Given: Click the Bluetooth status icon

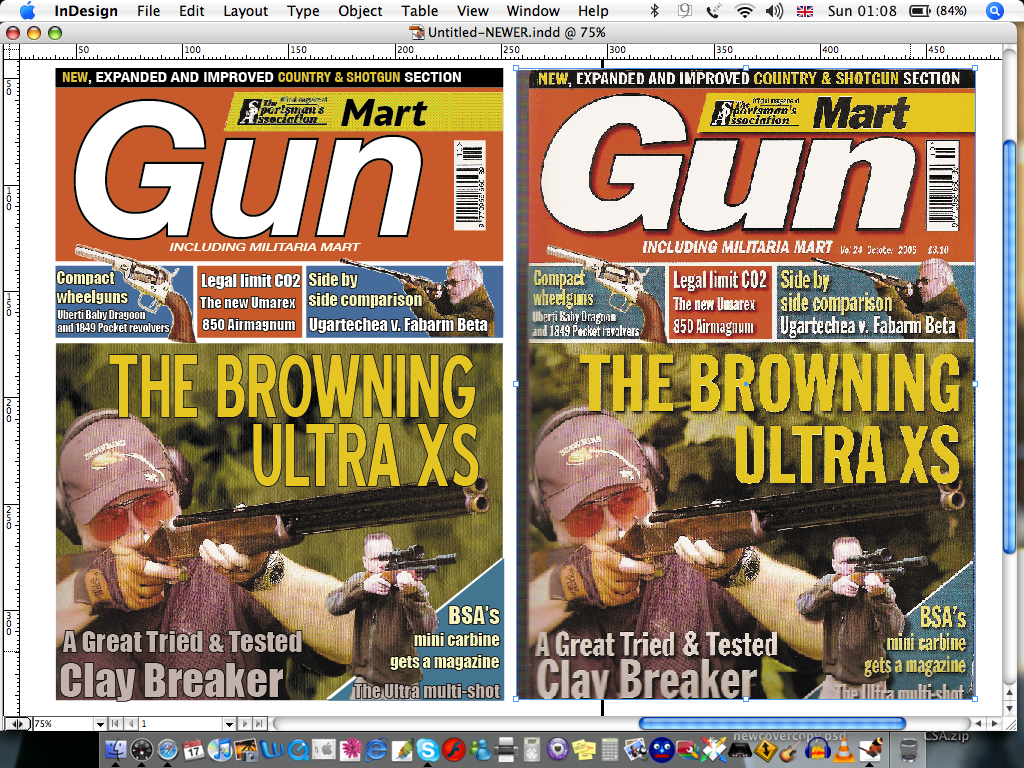Looking at the screenshot, I should pyautogui.click(x=654, y=10).
